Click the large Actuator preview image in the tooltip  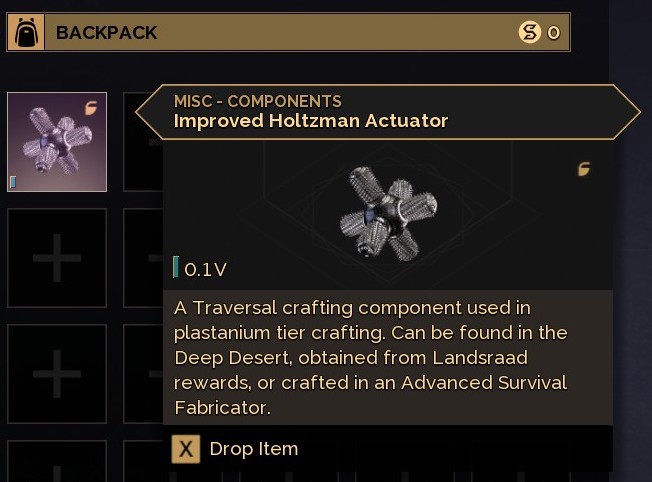pos(390,212)
